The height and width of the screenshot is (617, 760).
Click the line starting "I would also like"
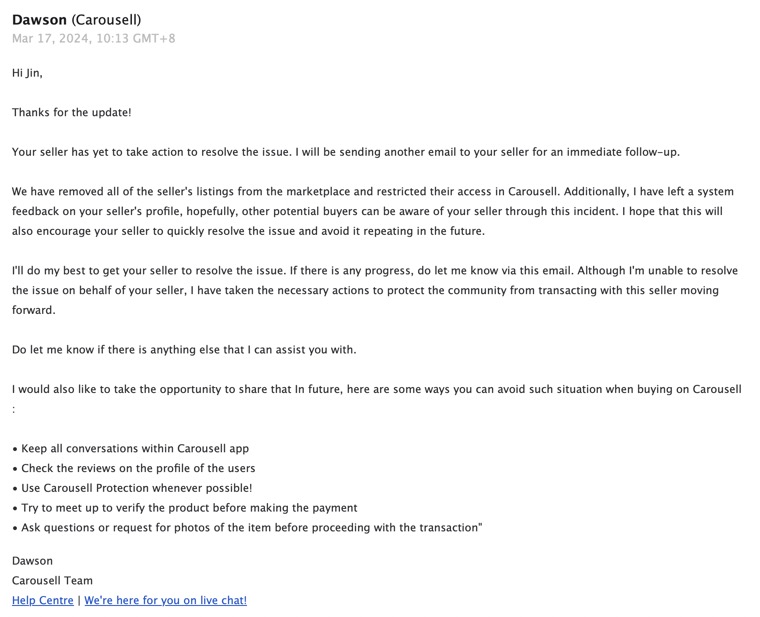coord(376,389)
